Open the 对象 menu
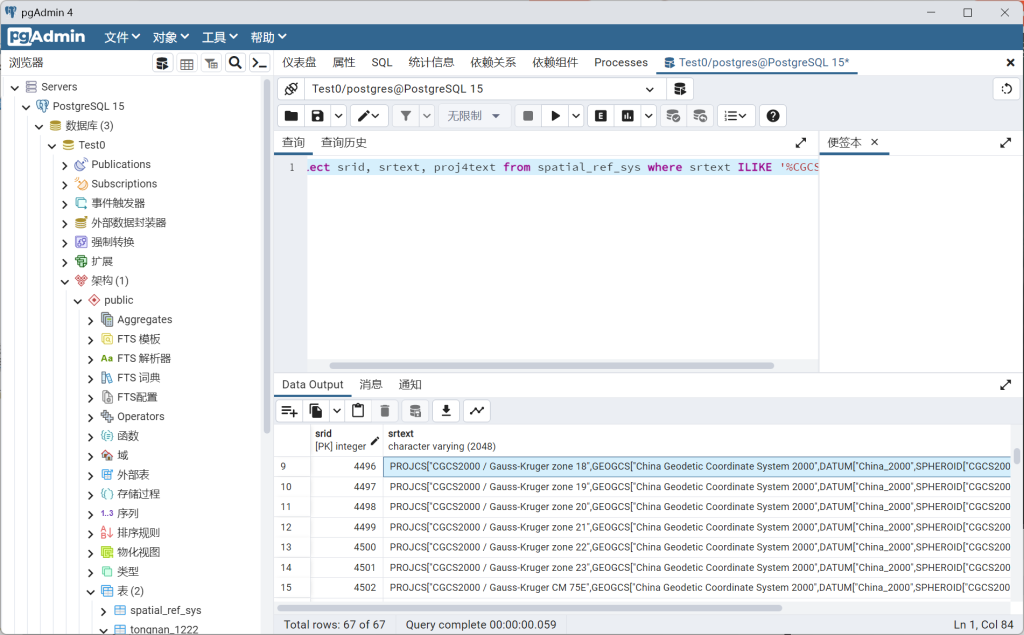1024x635 pixels. pyautogui.click(x=171, y=37)
